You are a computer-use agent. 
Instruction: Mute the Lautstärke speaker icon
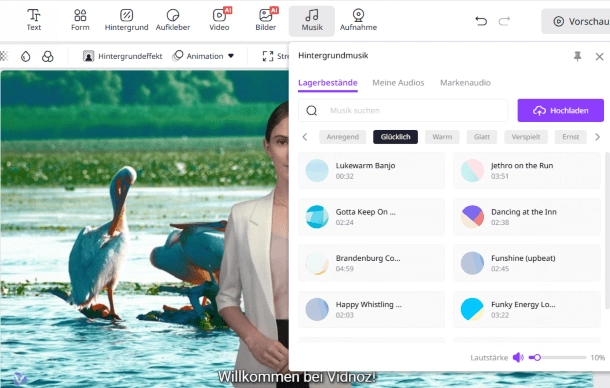tap(518, 357)
